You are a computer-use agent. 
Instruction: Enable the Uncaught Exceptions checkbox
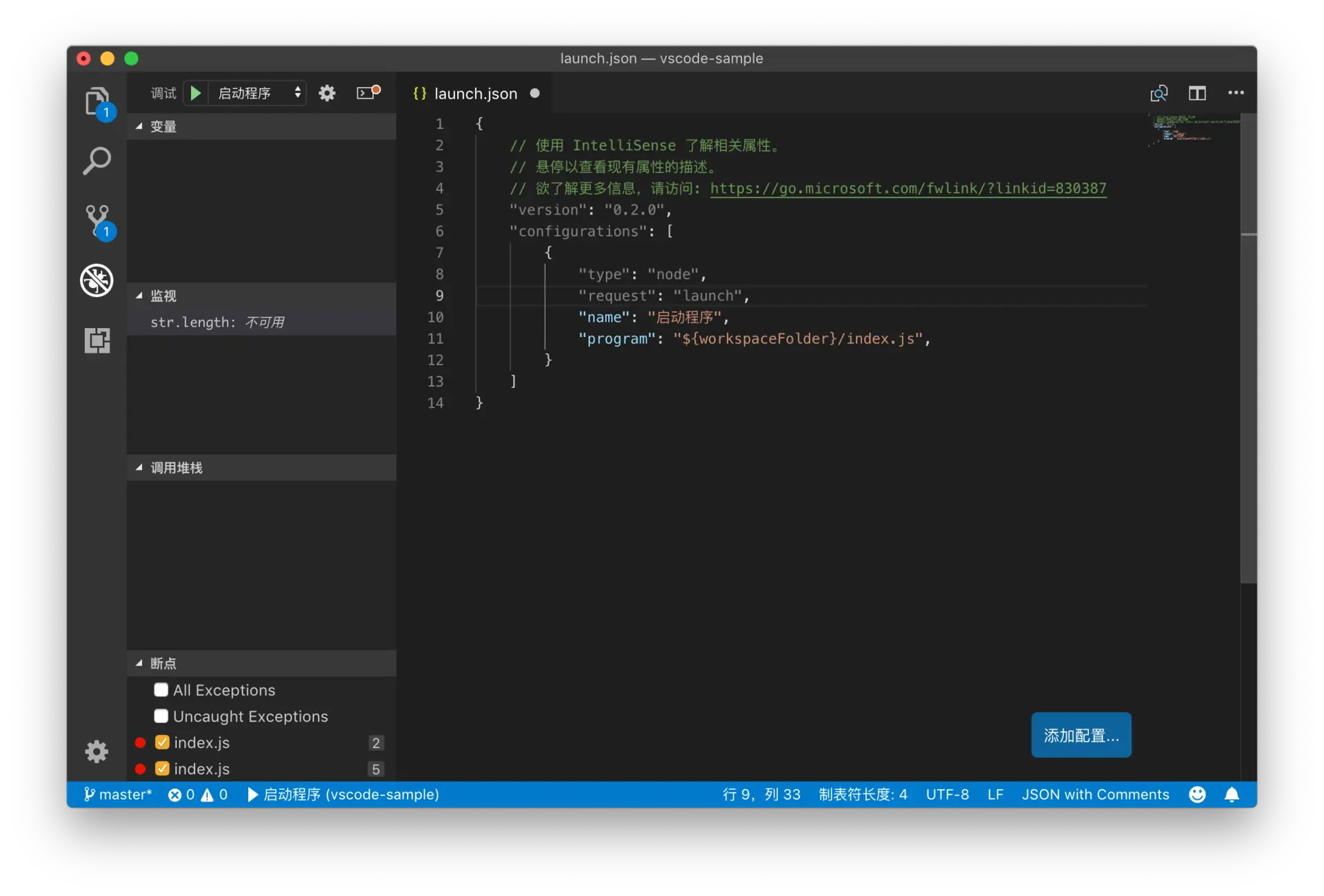161,716
